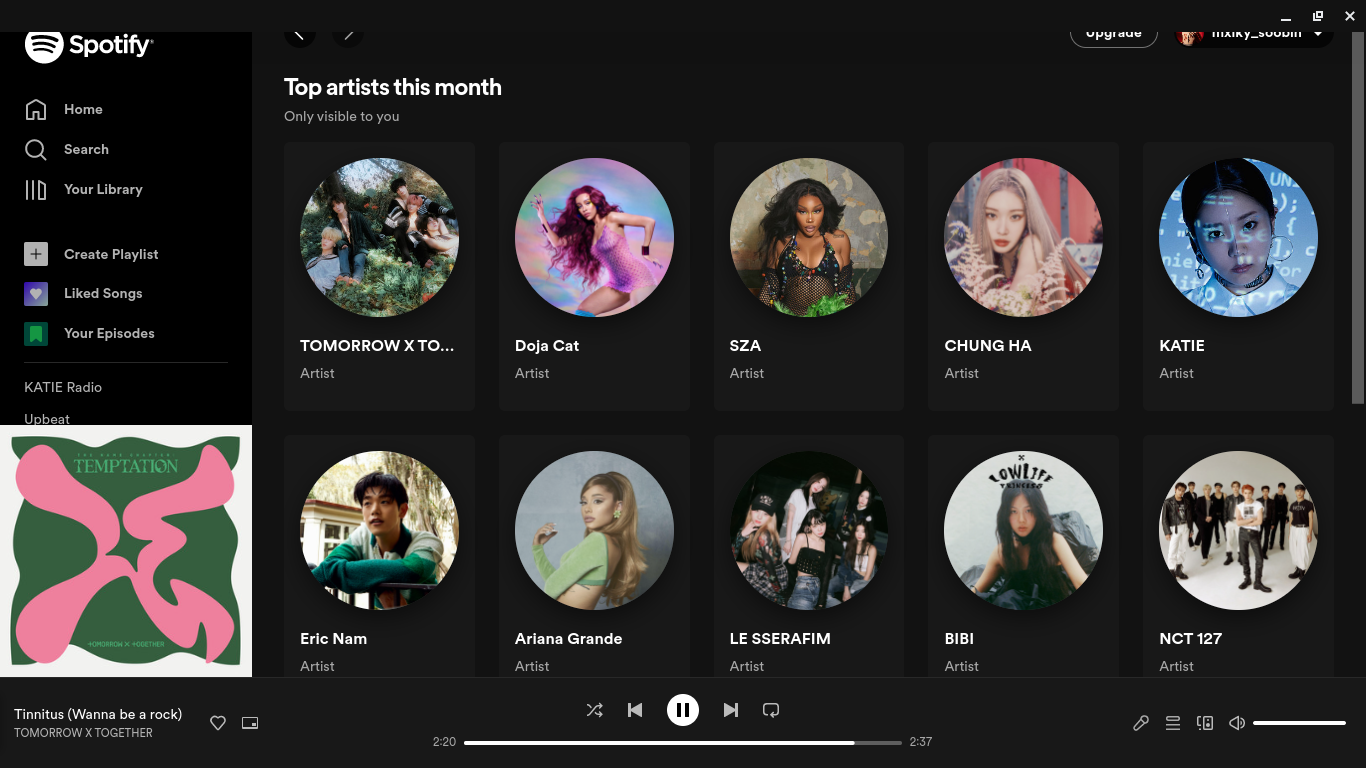Open the TOMORROW X TOGETHER artist card
Image resolution: width=1366 pixels, height=768 pixels.
(379, 276)
